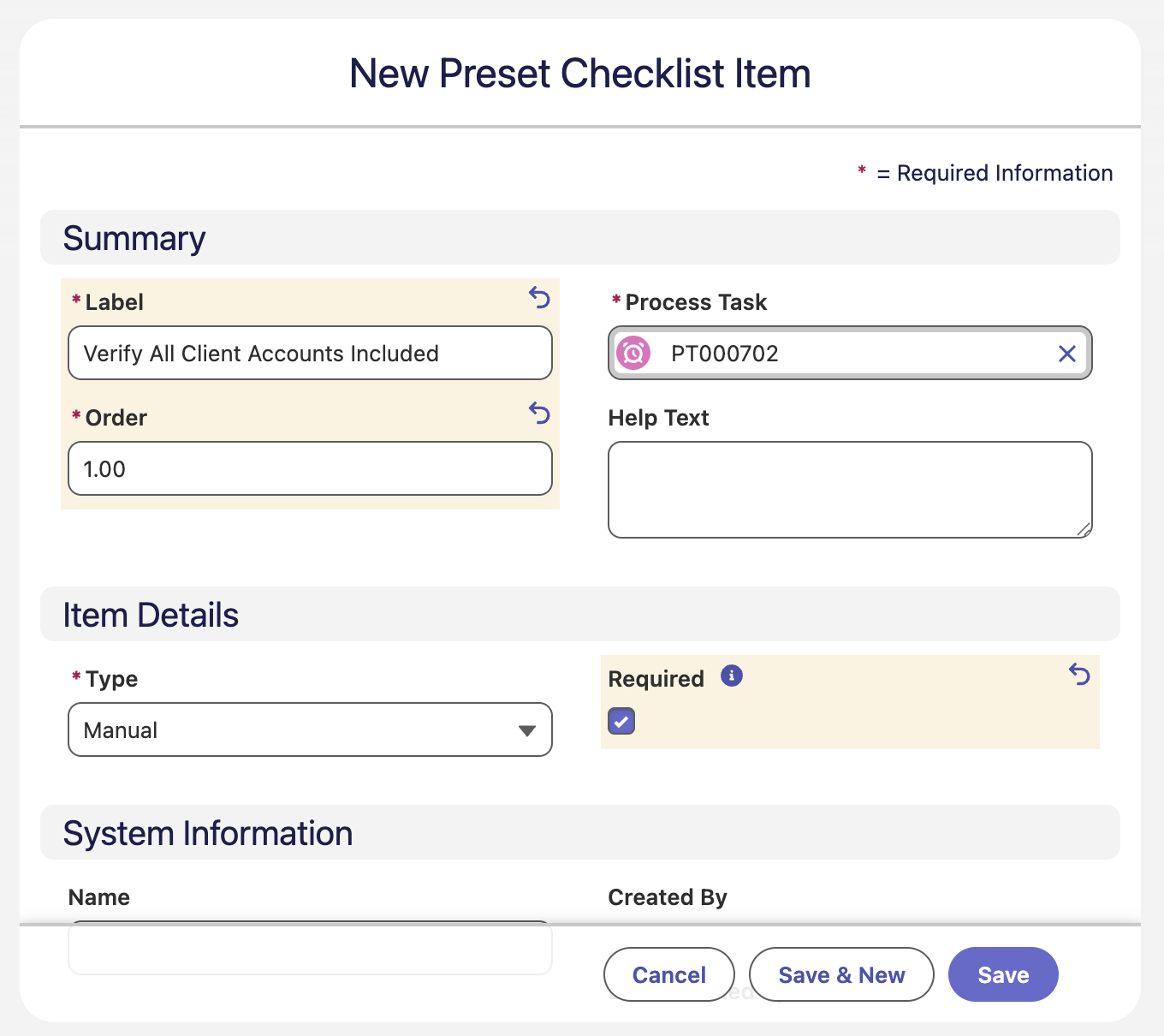Click the info icon next to Required
The width and height of the screenshot is (1164, 1036).
(732, 676)
